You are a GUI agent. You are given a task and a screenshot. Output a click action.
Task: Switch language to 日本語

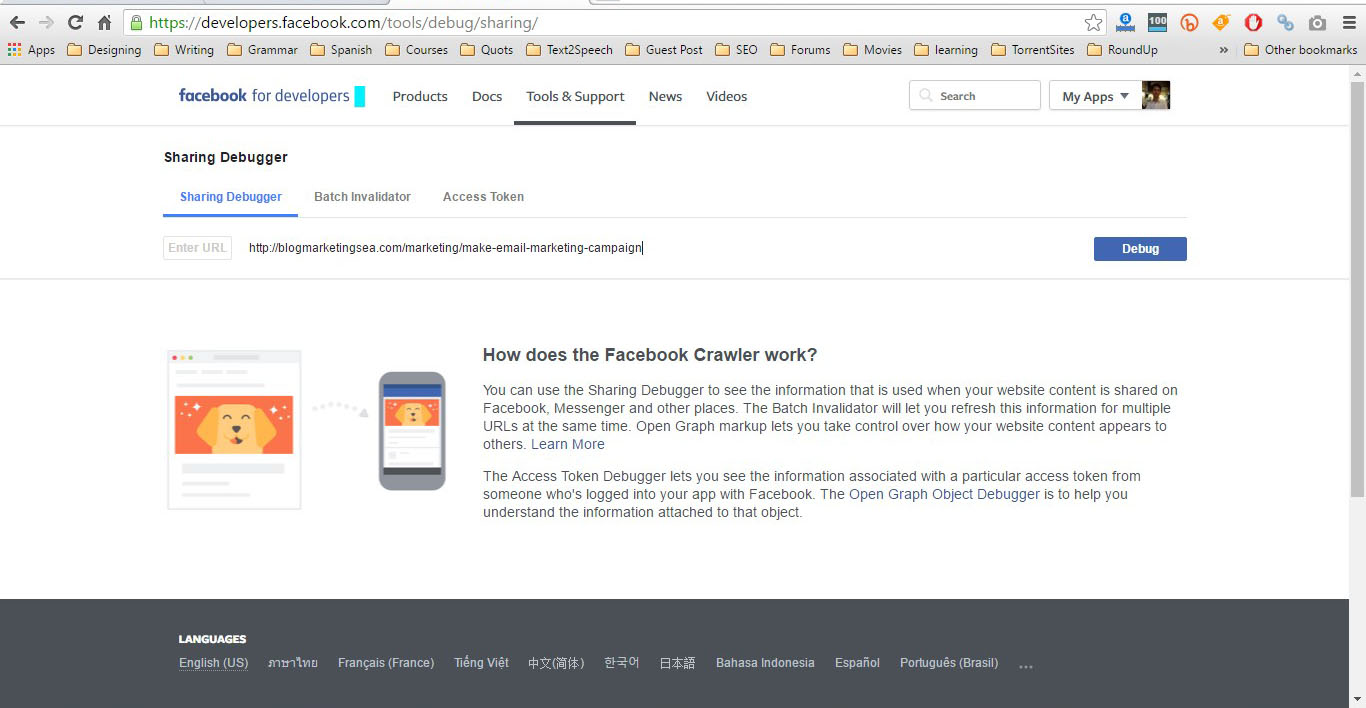pyautogui.click(x=677, y=663)
